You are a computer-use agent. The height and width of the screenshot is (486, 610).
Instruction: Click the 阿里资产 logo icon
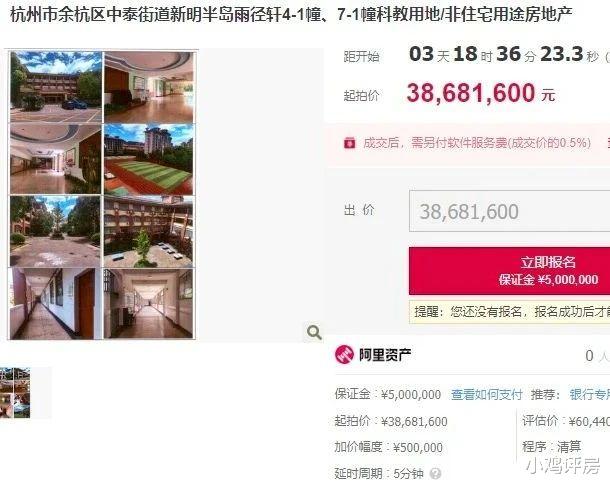pos(344,354)
